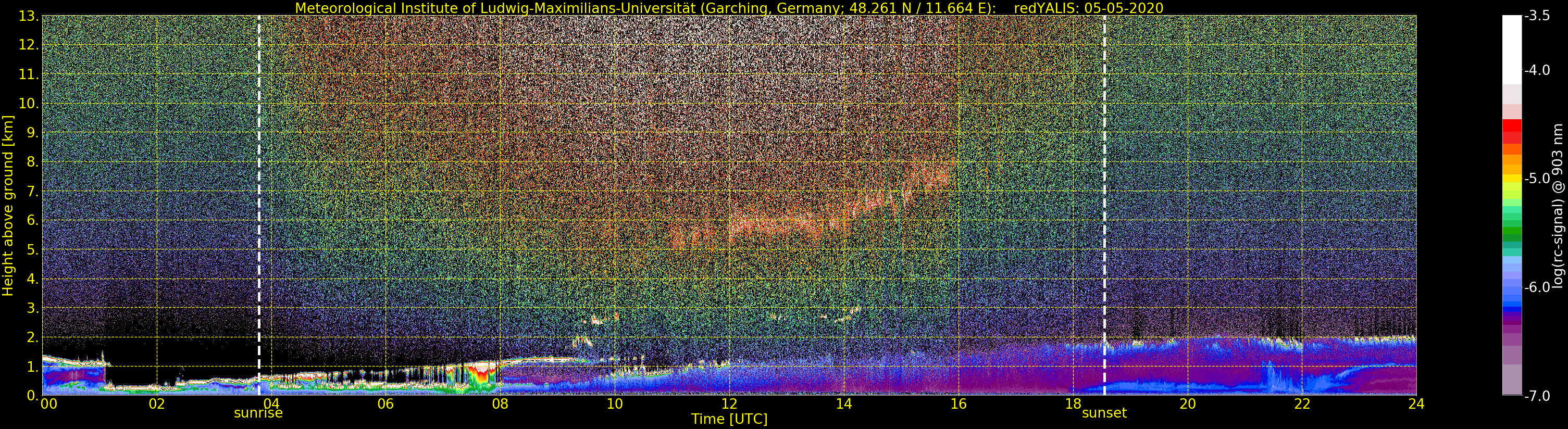Click the 10 time tick label
The image size is (1568, 429).
[615, 403]
